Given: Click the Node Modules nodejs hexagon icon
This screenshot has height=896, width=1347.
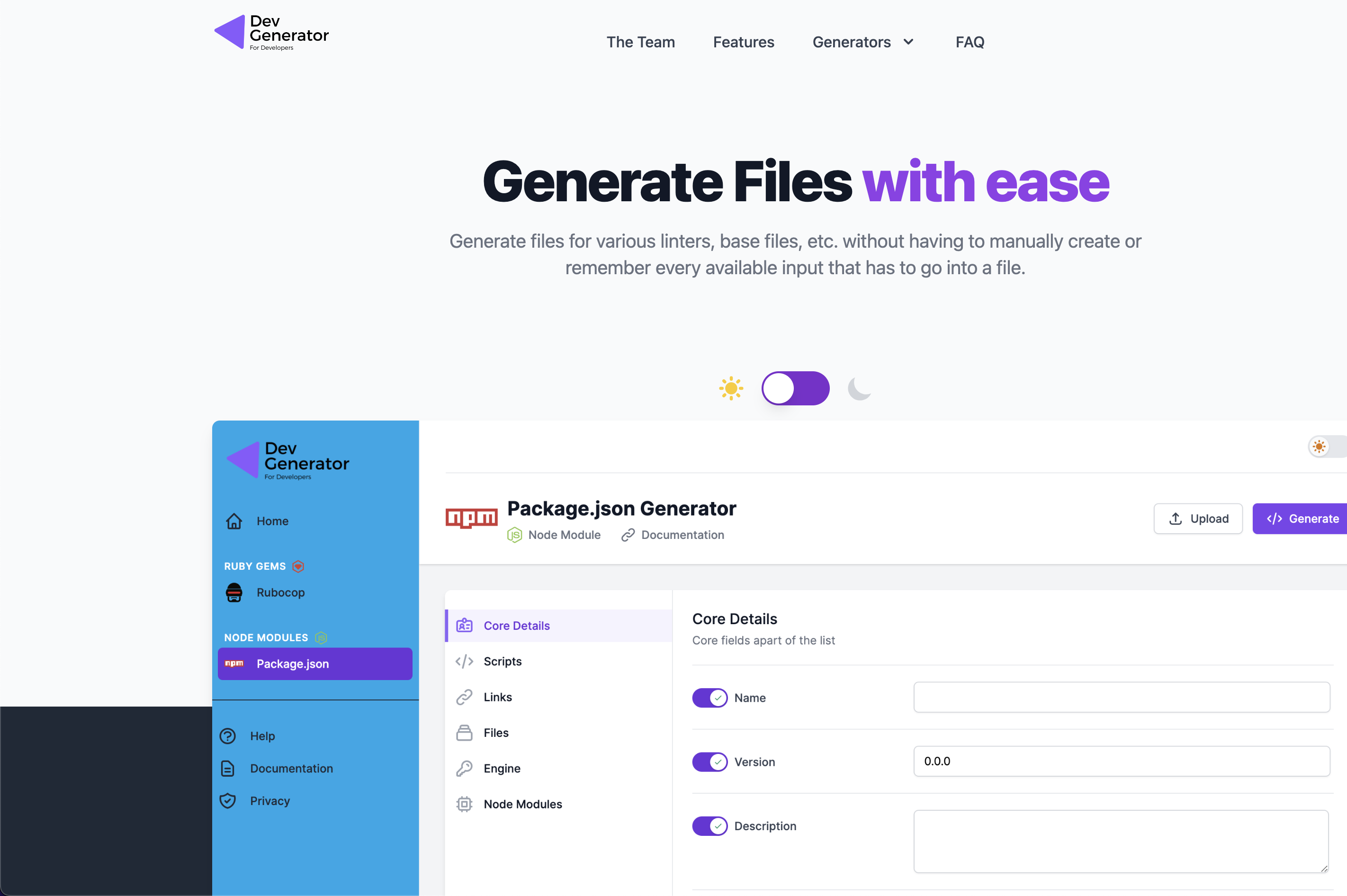Looking at the screenshot, I should tap(321, 638).
